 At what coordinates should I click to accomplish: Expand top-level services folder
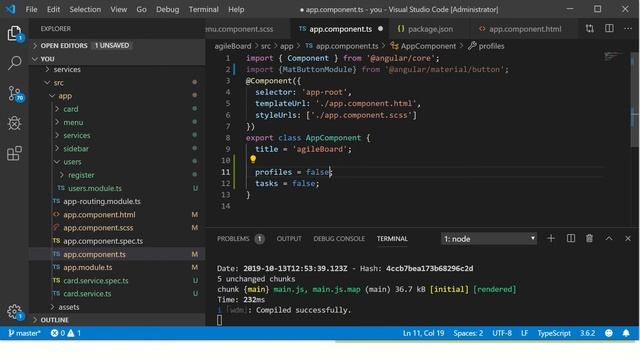pos(67,69)
